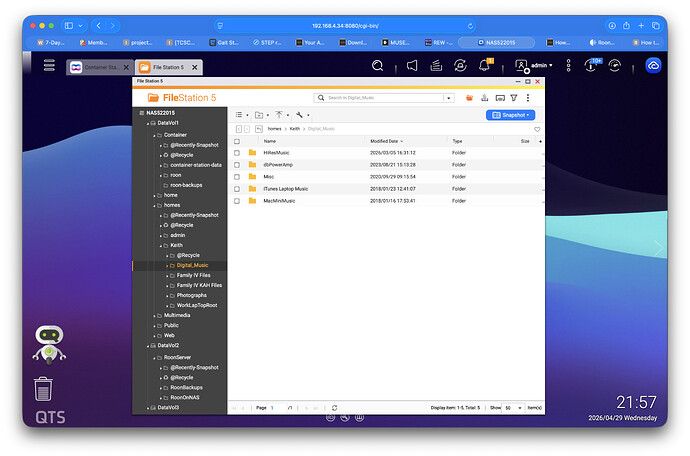Click the File Station upload tray icon
The width and height of the screenshot is (690, 456).
point(484,98)
